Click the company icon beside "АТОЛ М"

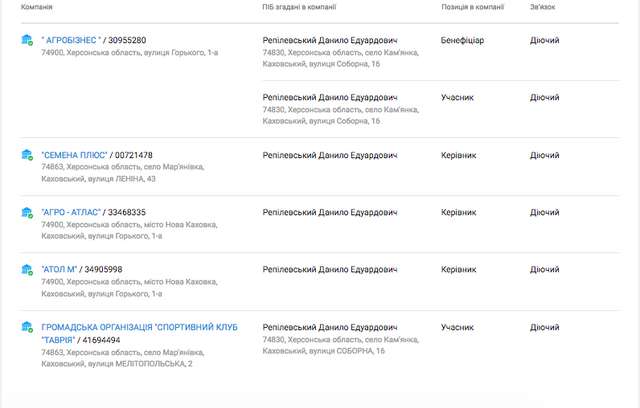click(27, 270)
